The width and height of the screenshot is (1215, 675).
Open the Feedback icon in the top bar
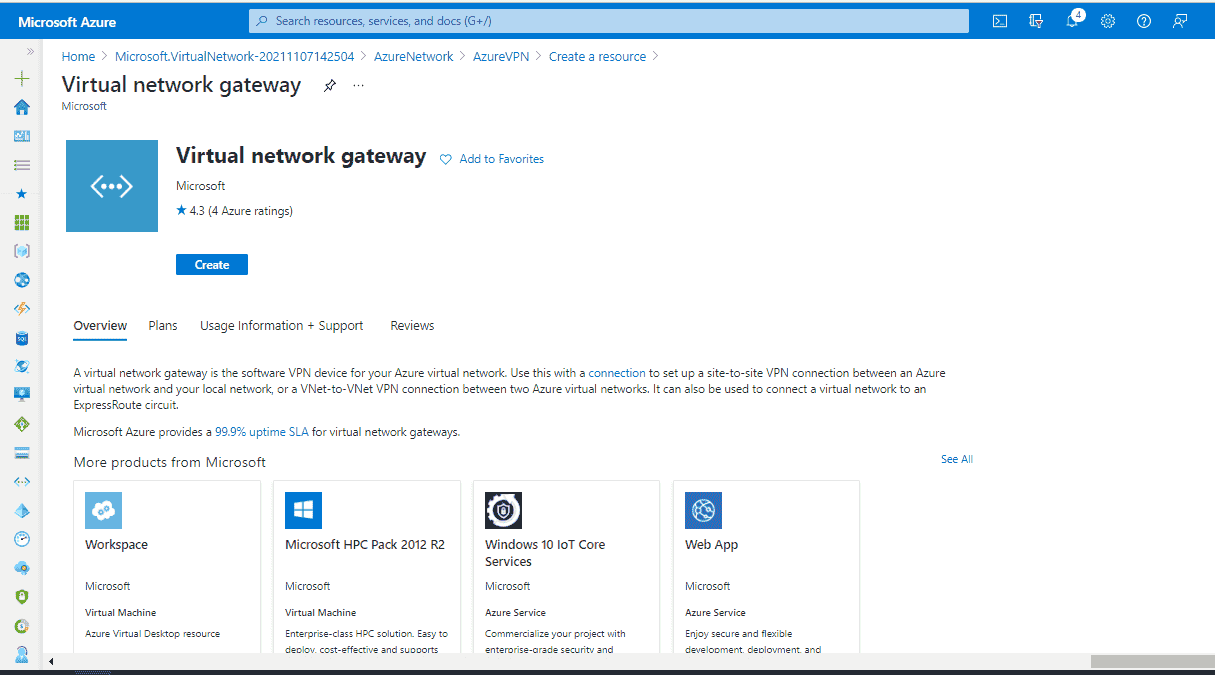click(1180, 21)
